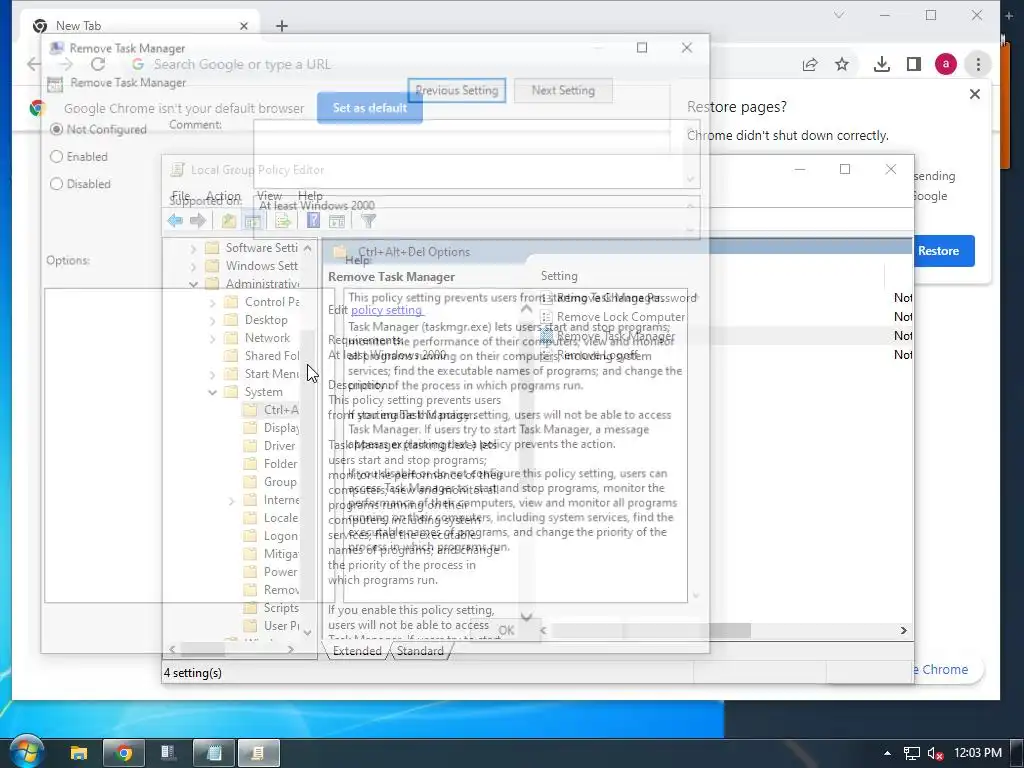The image size is (1024, 768).
Task: Open the Action menu in Policy Editor
Action: coord(223,196)
